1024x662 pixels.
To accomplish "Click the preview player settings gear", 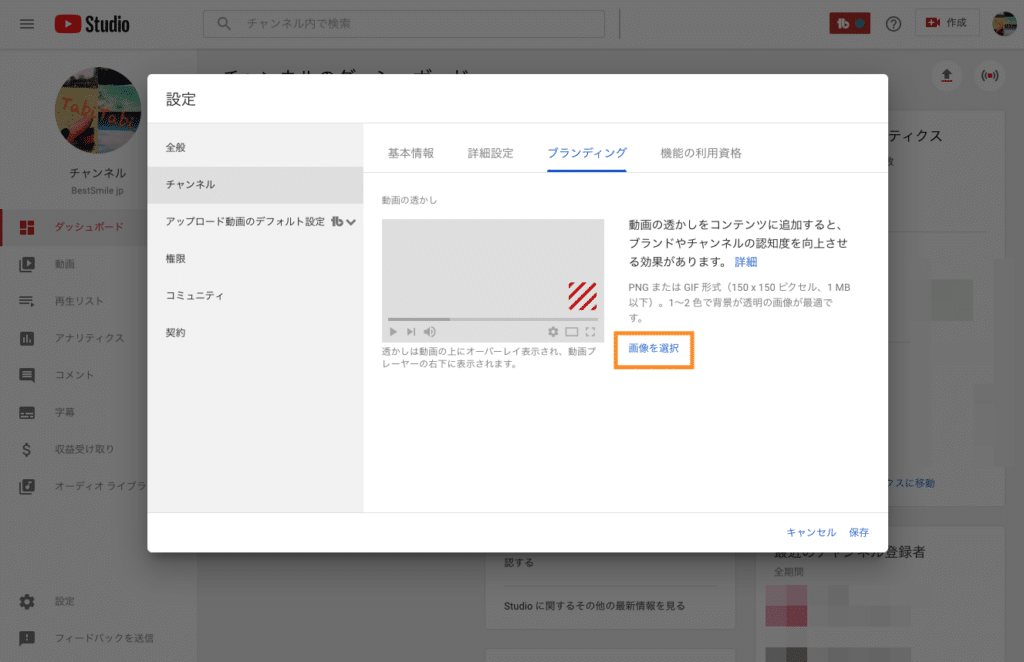I will click(553, 332).
